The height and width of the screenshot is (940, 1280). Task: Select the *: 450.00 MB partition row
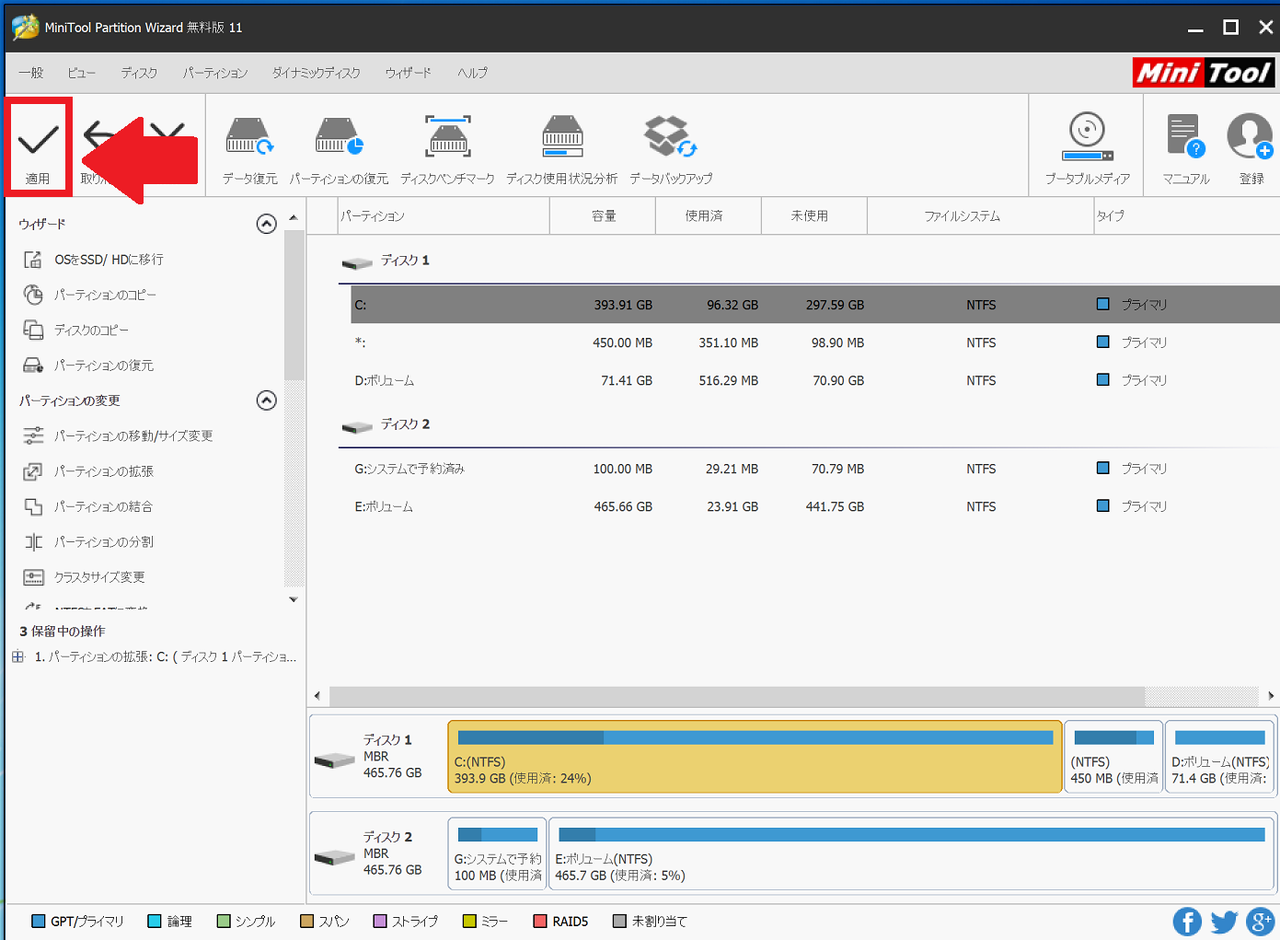(815, 342)
